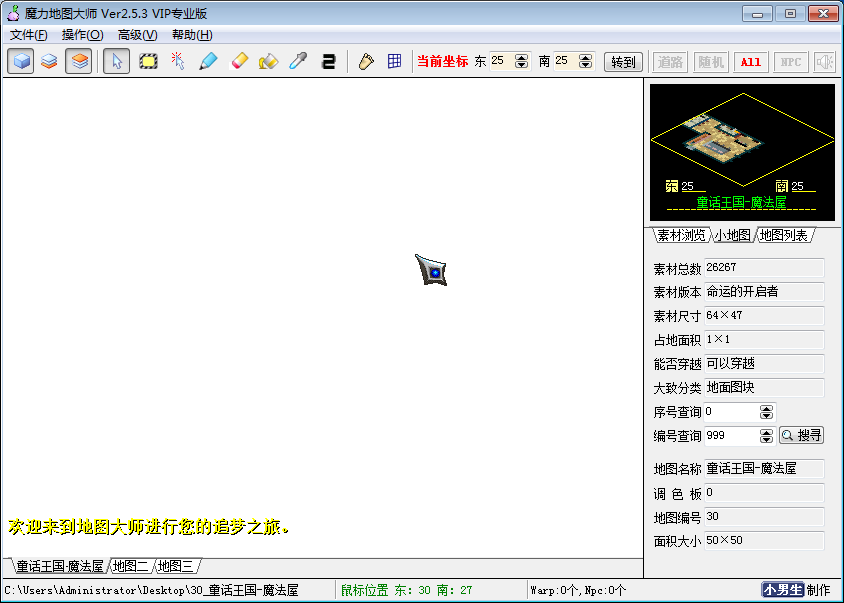
Task: Open the 文件(F) menu
Action: [x=28, y=35]
